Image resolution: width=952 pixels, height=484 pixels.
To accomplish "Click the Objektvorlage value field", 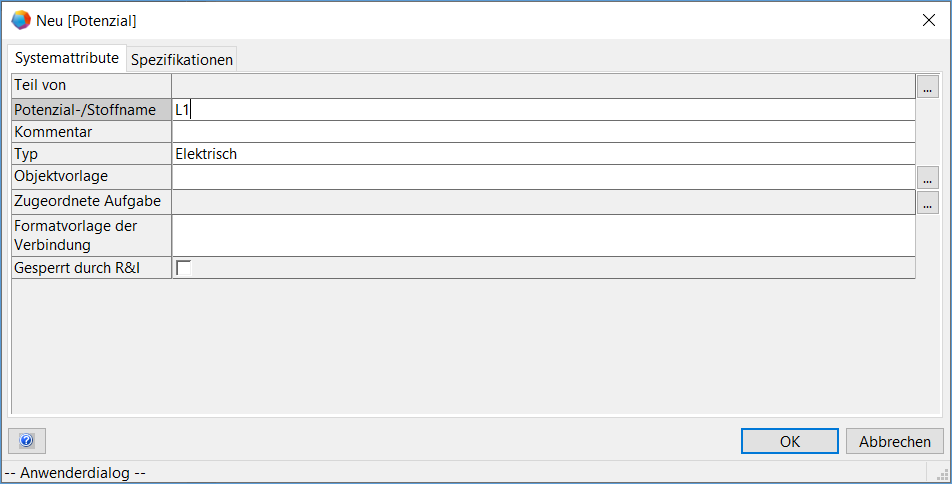I will coord(543,177).
